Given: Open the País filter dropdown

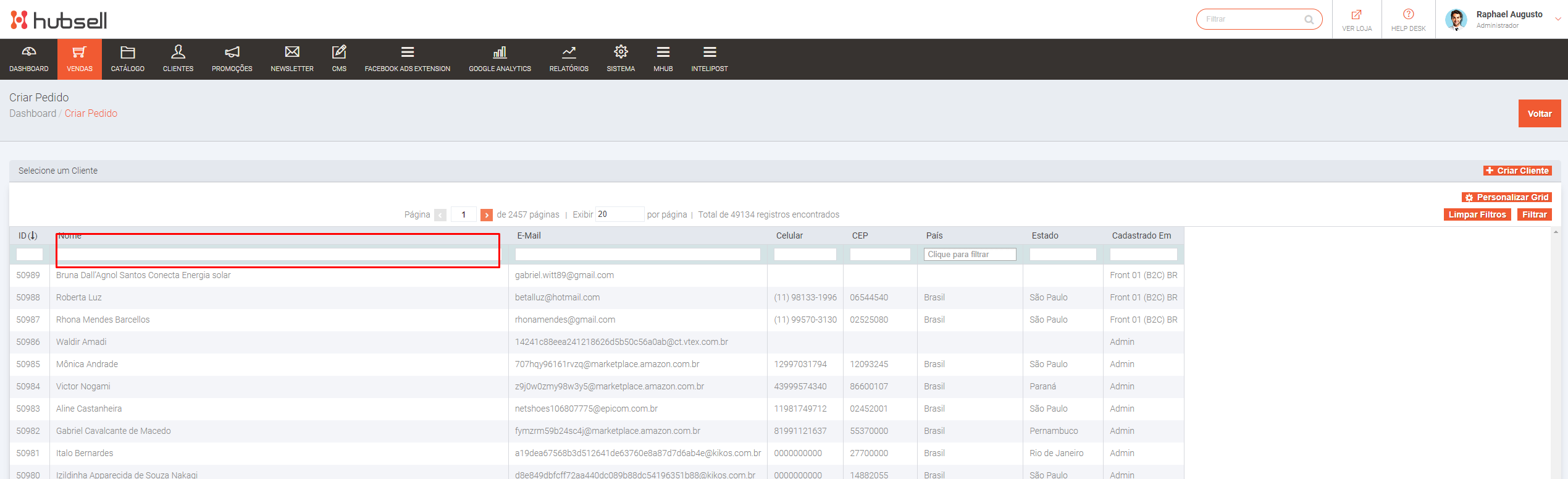Looking at the screenshot, I should click(x=970, y=255).
